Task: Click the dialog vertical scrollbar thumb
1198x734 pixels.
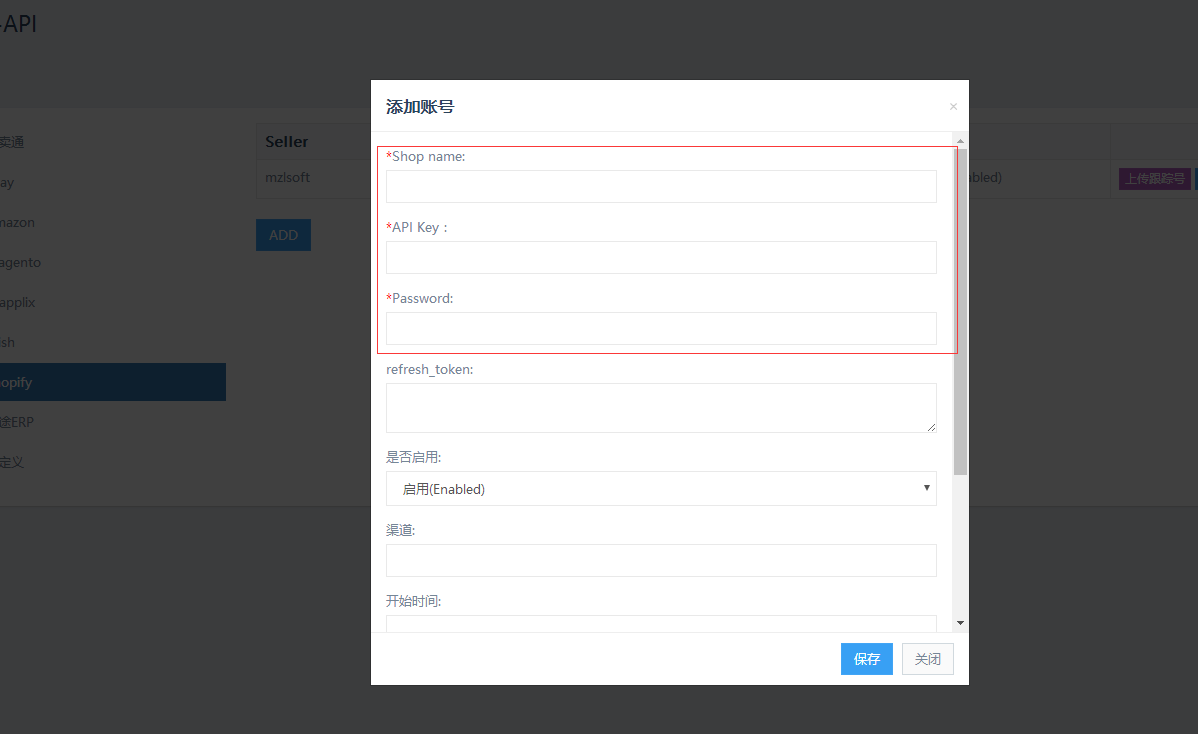Action: click(960, 312)
